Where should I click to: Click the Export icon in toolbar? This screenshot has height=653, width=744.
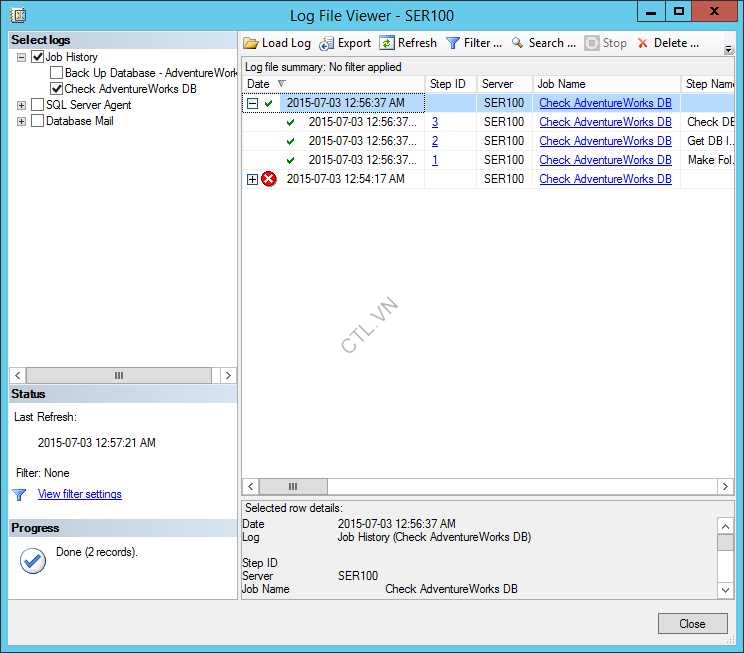[326, 43]
